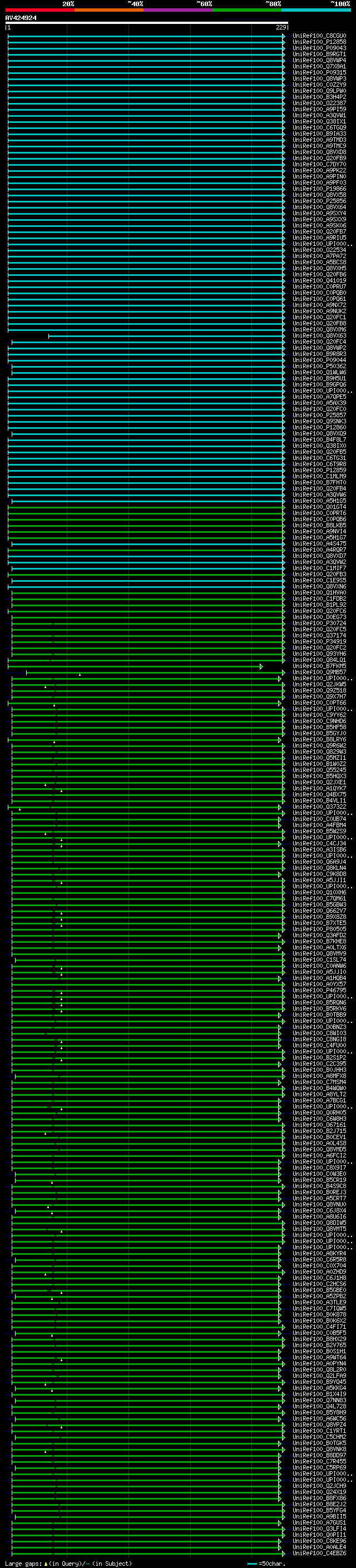Select hit label UniRef100_Q37322
The height and width of the screenshot is (1568, 356).
tap(319, 807)
